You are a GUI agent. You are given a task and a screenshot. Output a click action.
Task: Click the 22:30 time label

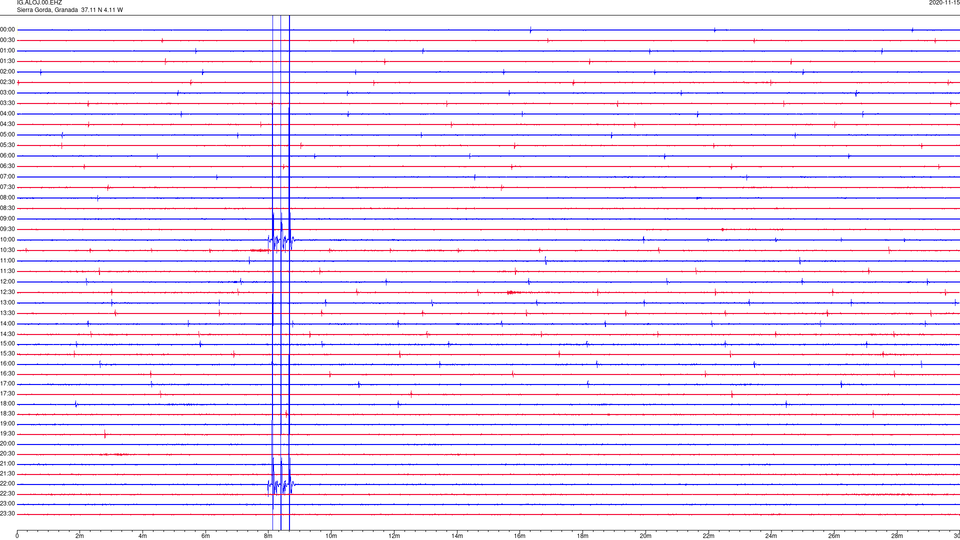(x=8, y=493)
